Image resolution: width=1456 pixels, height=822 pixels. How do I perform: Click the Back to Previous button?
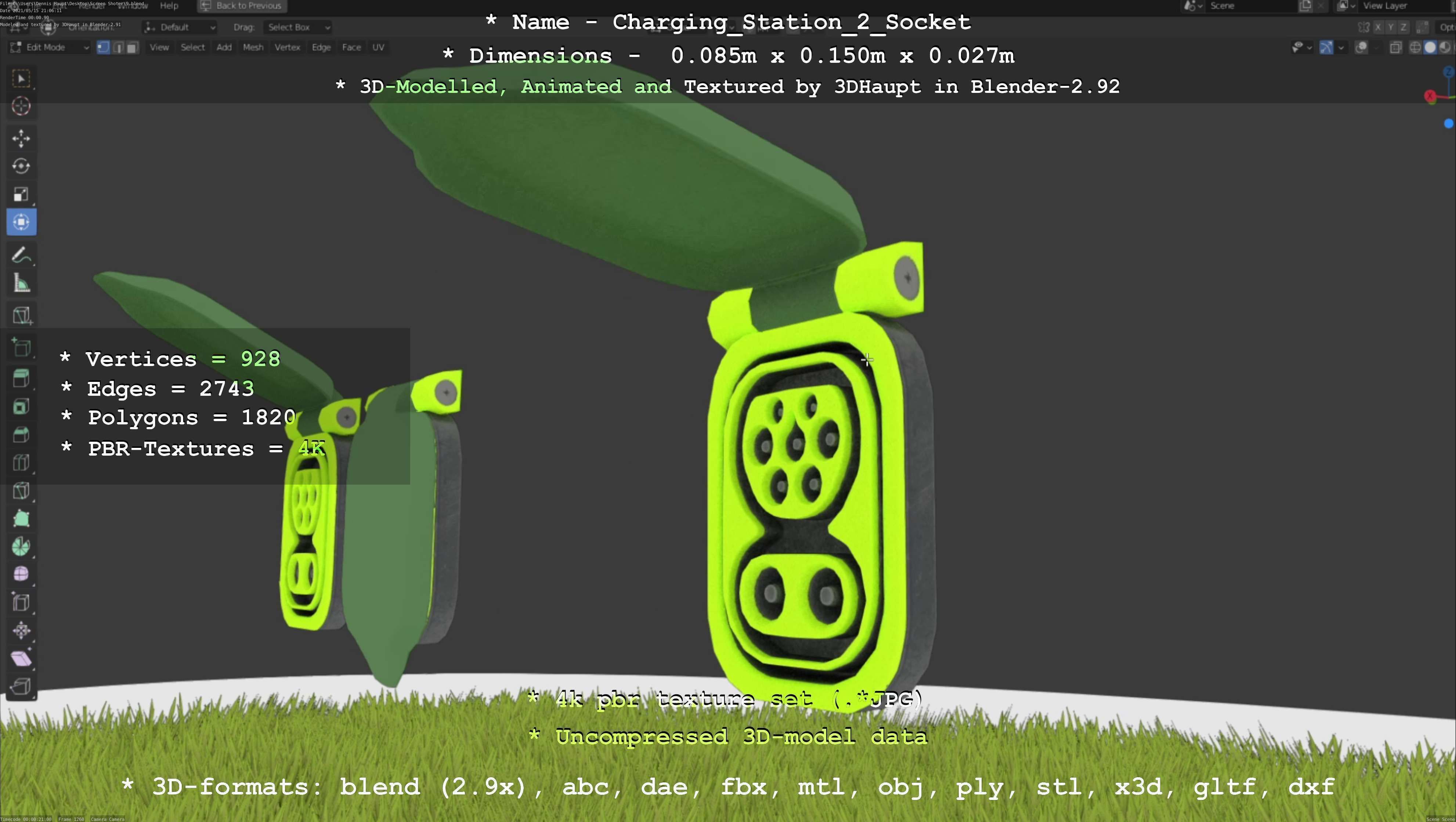(242, 6)
